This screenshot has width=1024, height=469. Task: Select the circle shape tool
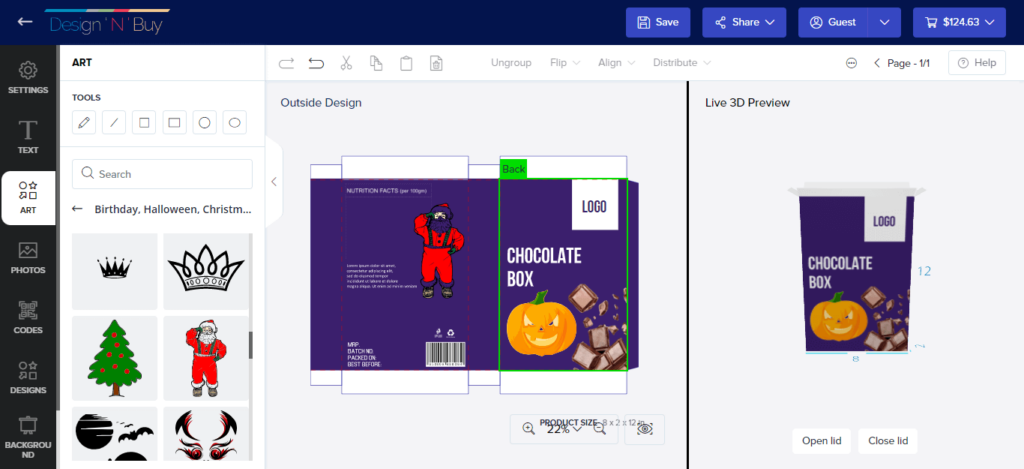(x=204, y=122)
